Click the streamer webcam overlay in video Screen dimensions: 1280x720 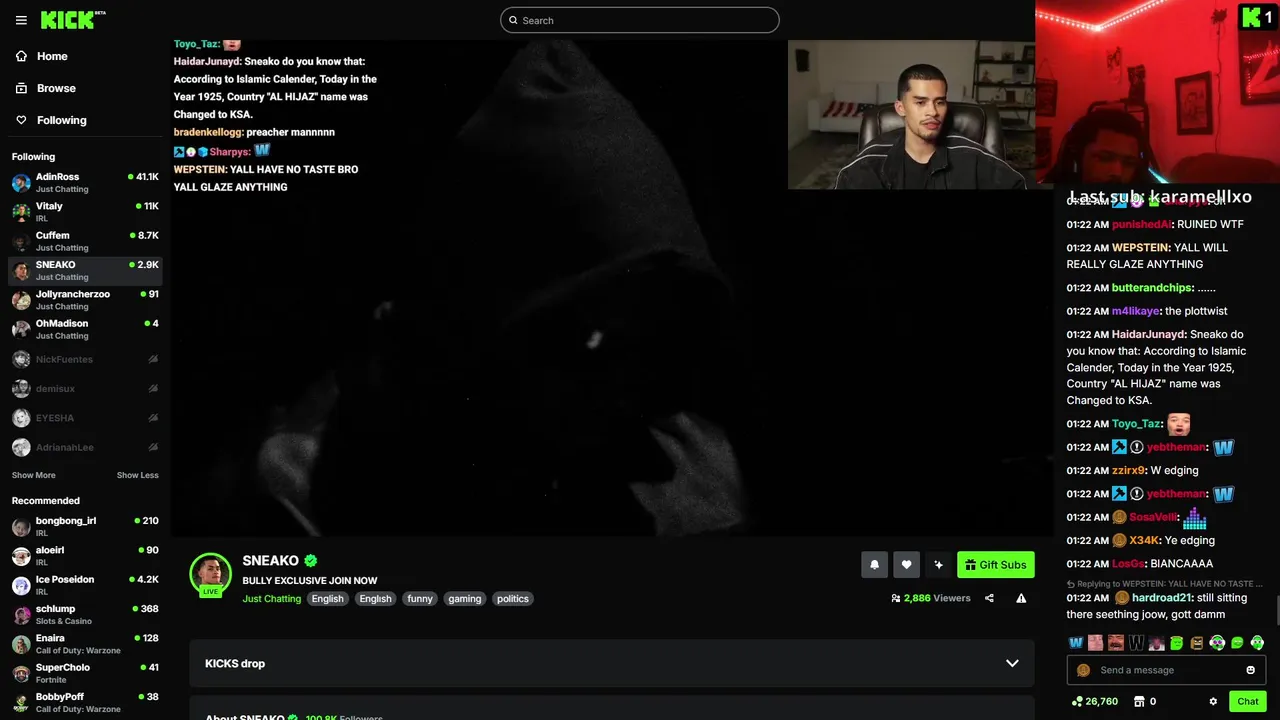911,114
